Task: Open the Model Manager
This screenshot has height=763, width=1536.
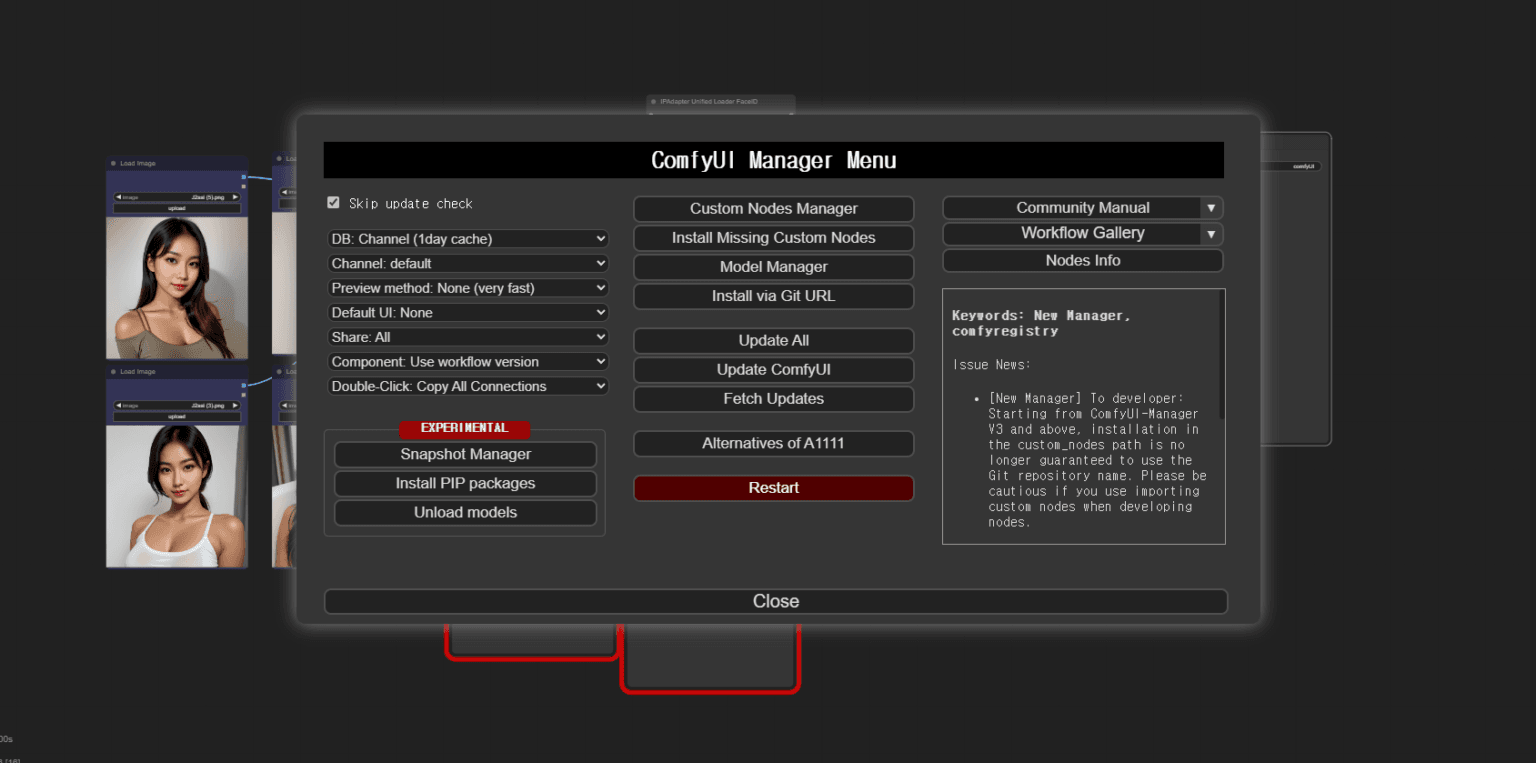Action: click(773, 267)
